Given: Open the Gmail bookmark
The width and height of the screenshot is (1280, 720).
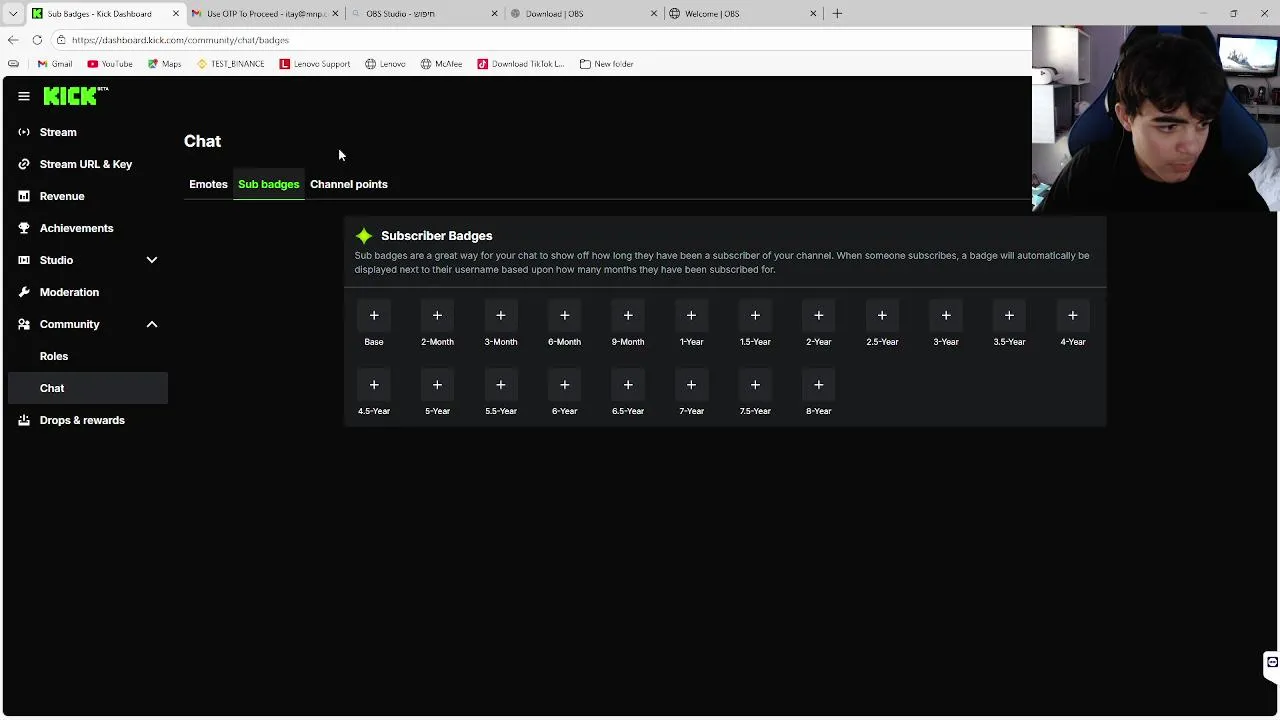Looking at the screenshot, I should tap(54, 64).
